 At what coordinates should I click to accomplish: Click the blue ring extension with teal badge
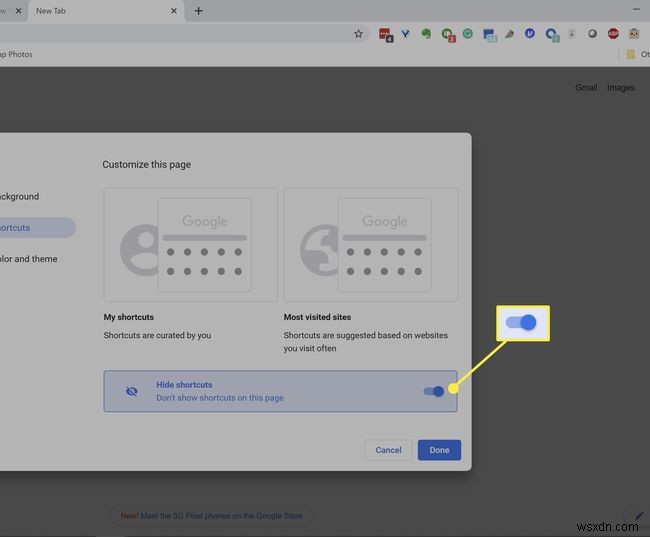click(552, 35)
